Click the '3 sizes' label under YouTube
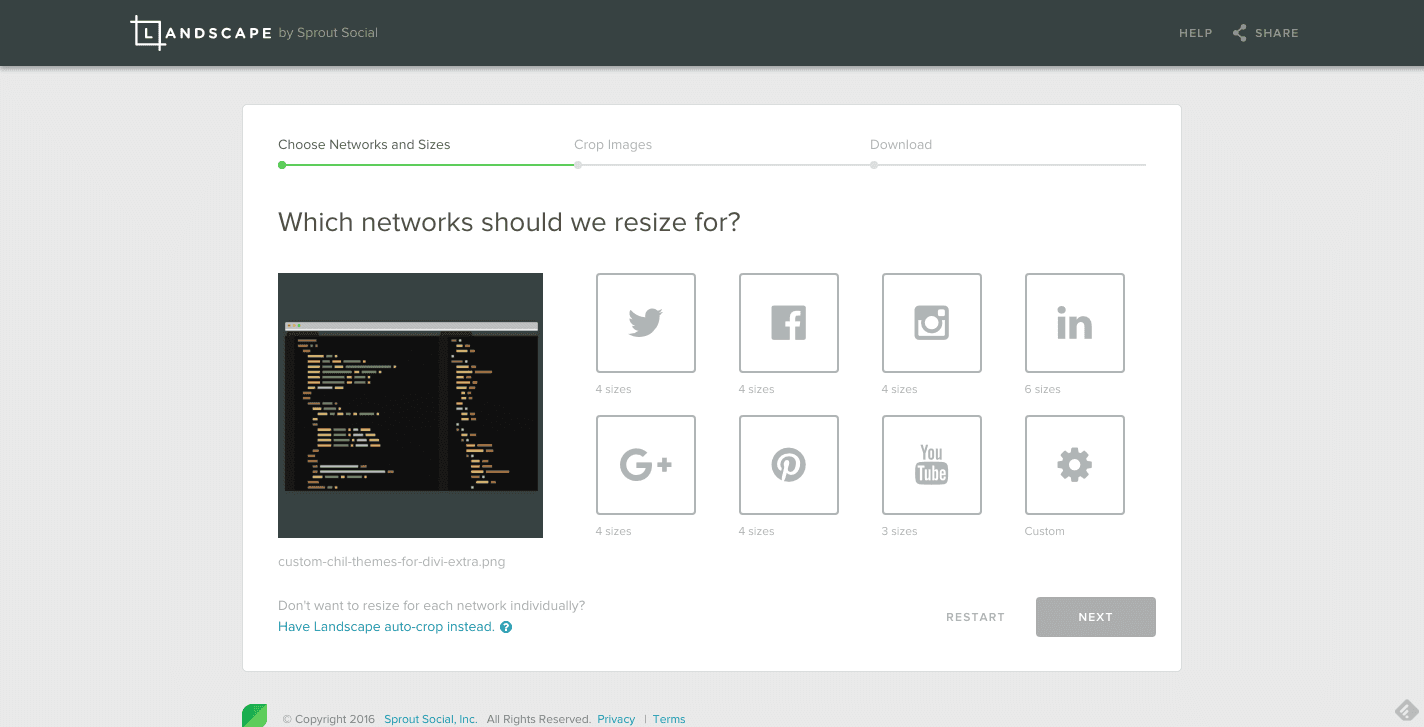 coord(899,531)
